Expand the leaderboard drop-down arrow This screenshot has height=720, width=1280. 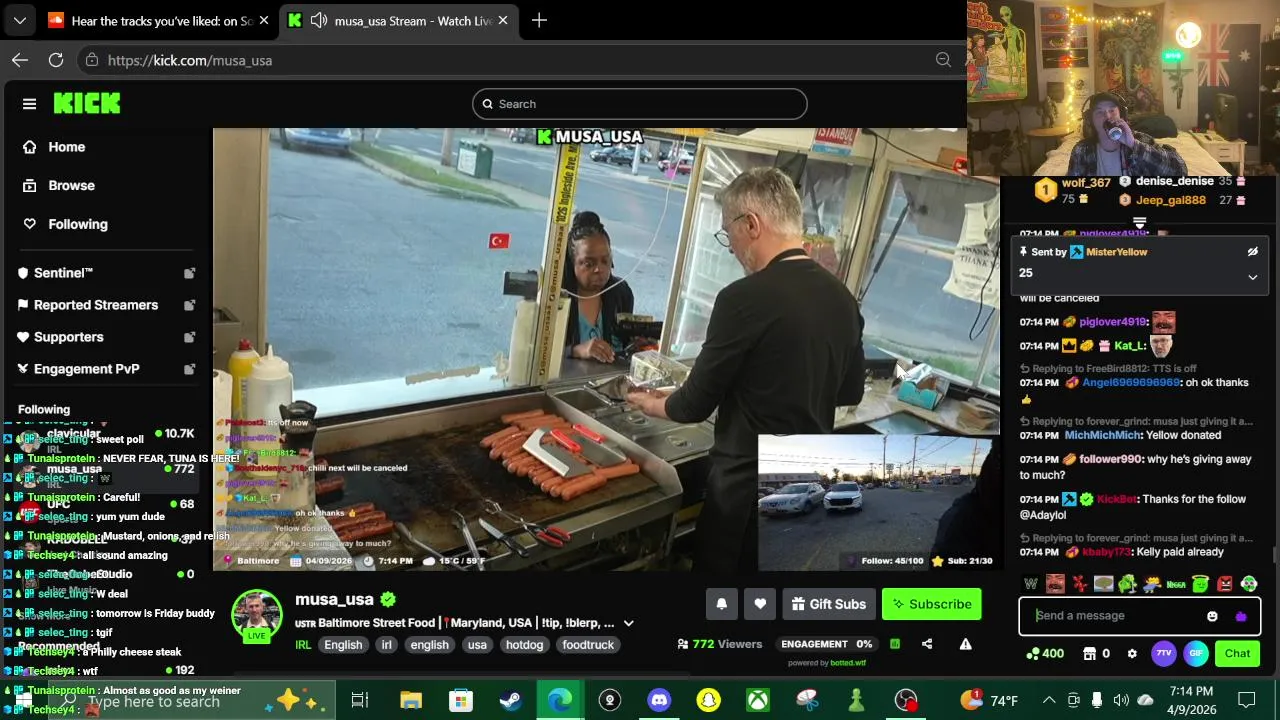[x=1139, y=223]
